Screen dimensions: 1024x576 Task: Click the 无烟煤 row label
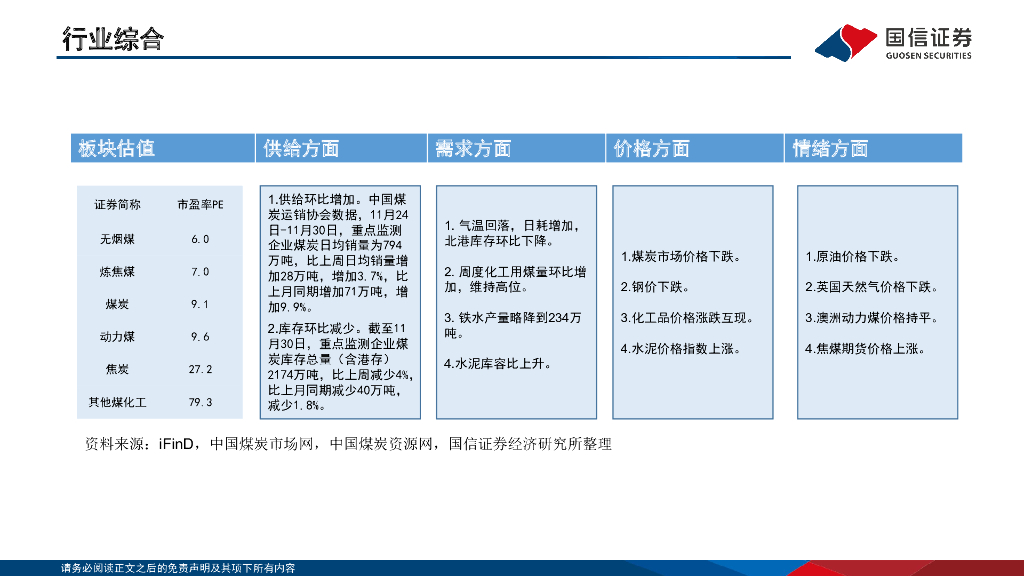(x=118, y=240)
